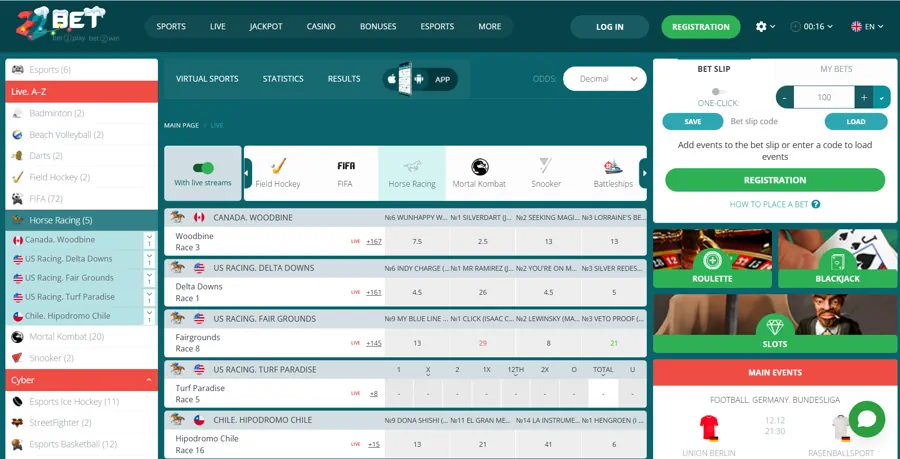Click the bet slip LOAD button
The image size is (900, 459).
click(856, 122)
